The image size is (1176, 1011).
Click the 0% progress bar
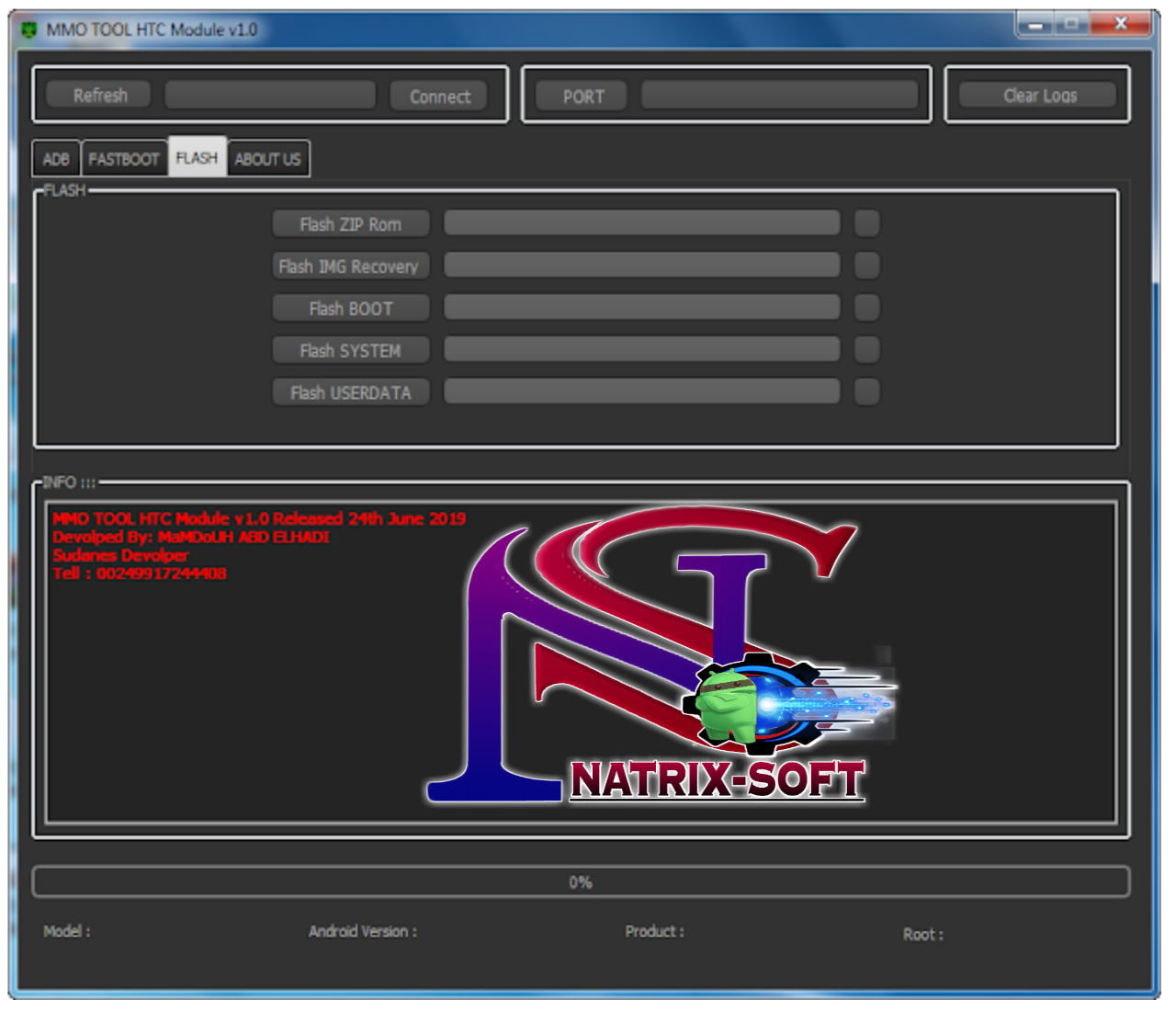click(581, 882)
